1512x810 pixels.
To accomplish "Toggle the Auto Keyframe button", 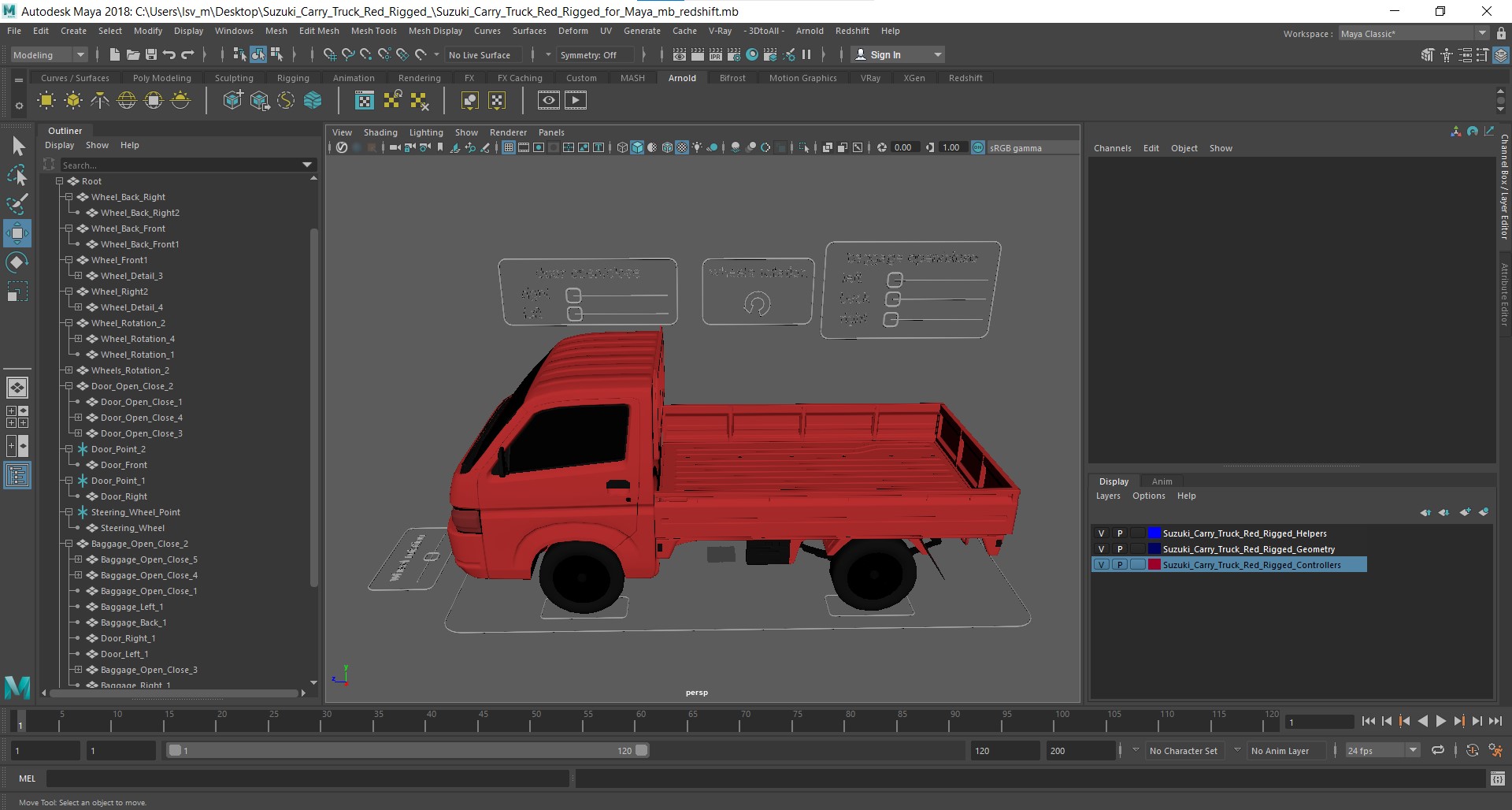I will [x=1473, y=751].
